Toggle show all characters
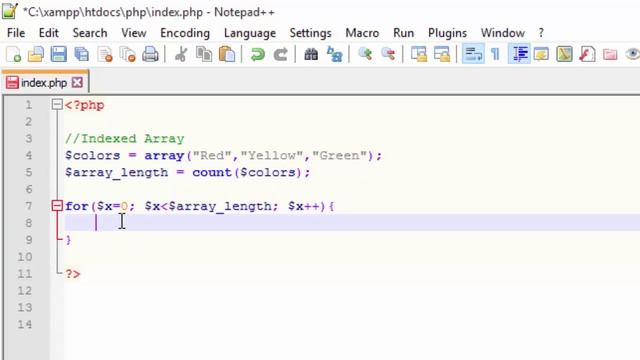640x360 pixels. [496, 54]
